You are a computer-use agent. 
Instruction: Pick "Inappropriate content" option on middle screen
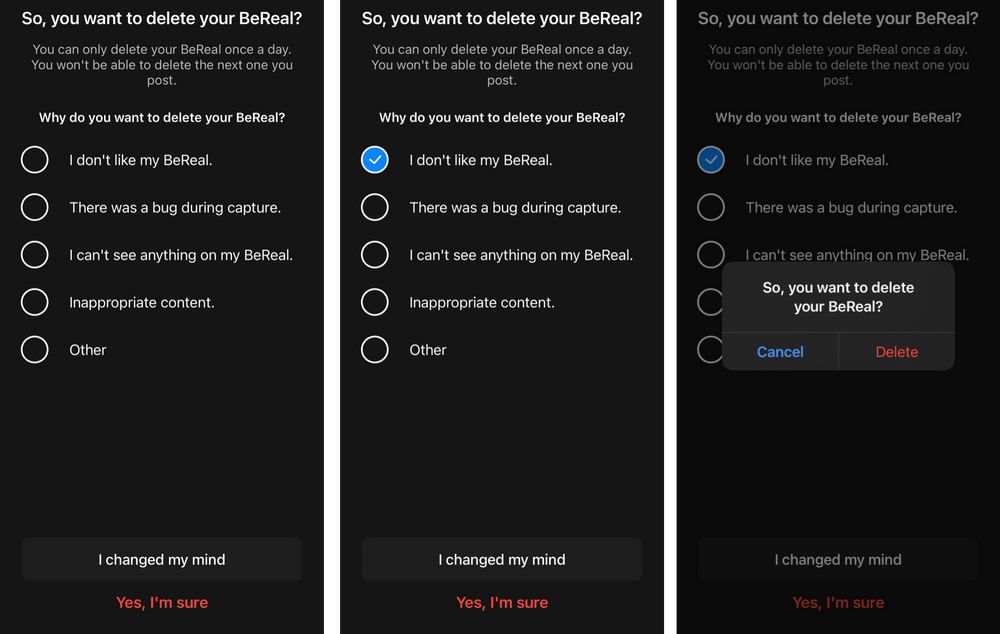pos(375,302)
